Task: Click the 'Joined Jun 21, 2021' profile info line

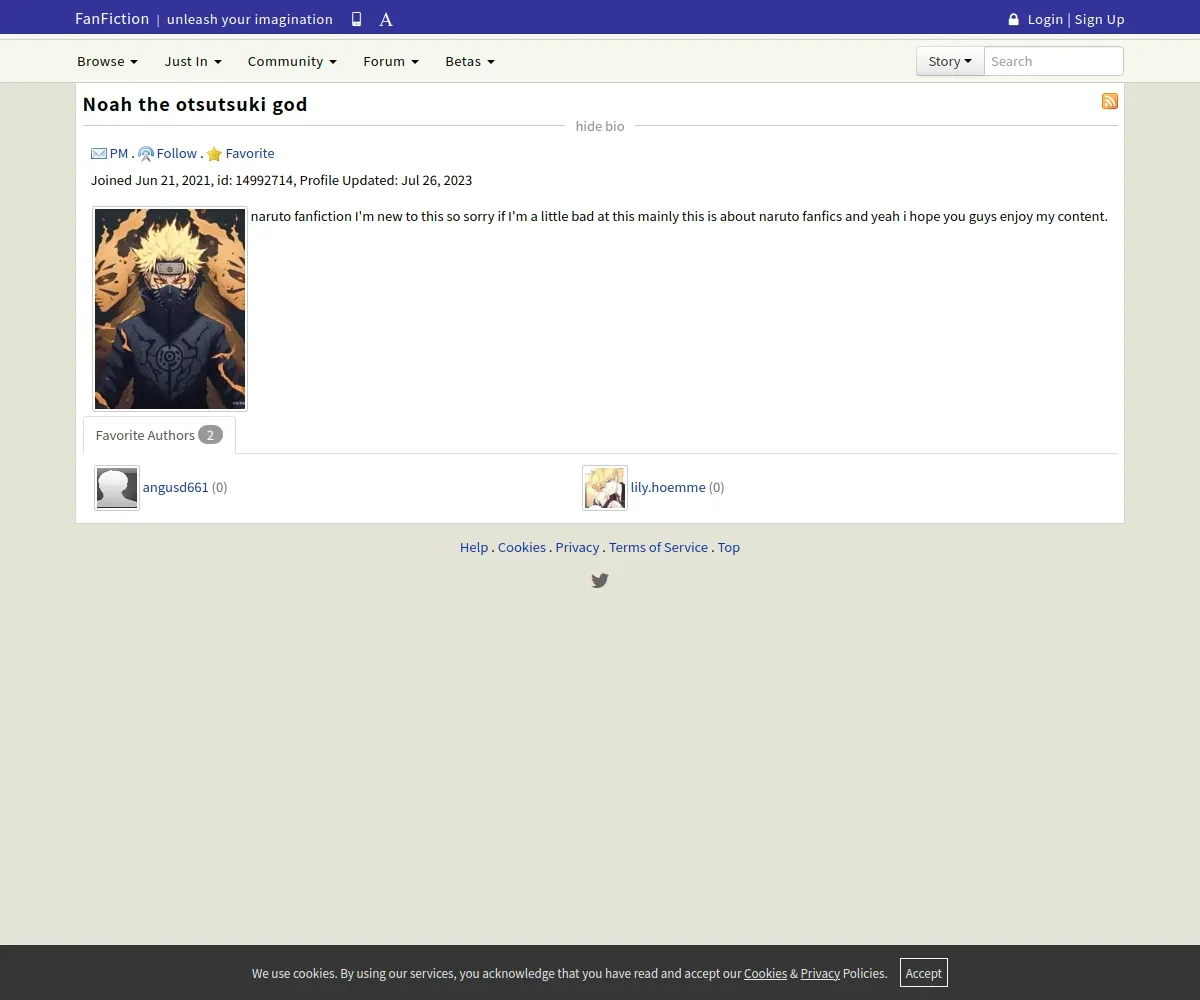Action: tap(281, 180)
